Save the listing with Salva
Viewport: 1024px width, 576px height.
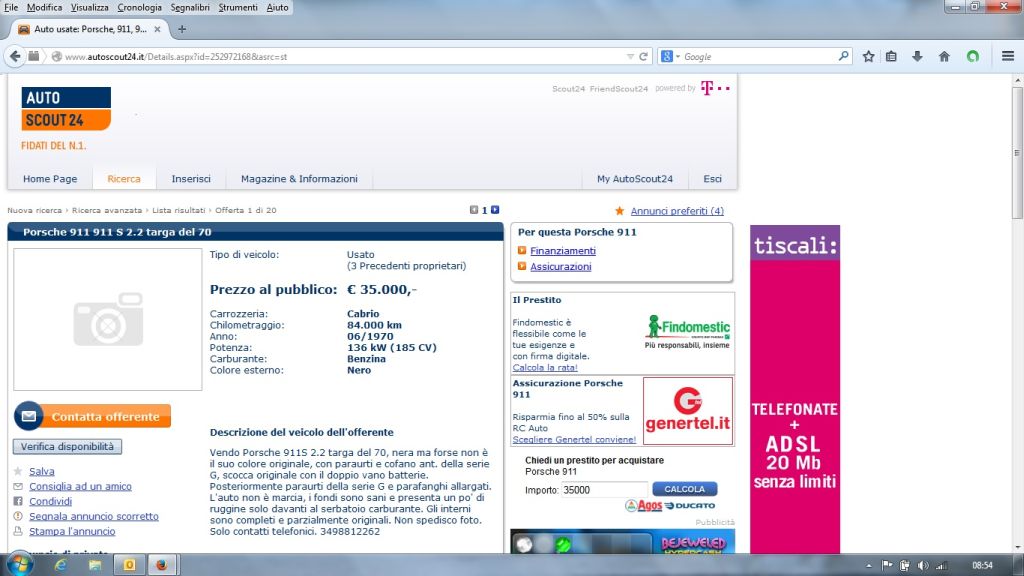pos(42,472)
